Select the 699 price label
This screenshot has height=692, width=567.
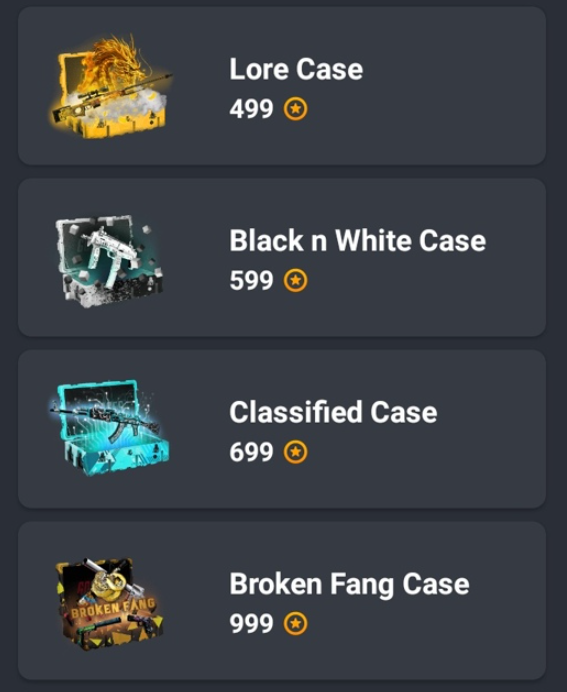(252, 452)
